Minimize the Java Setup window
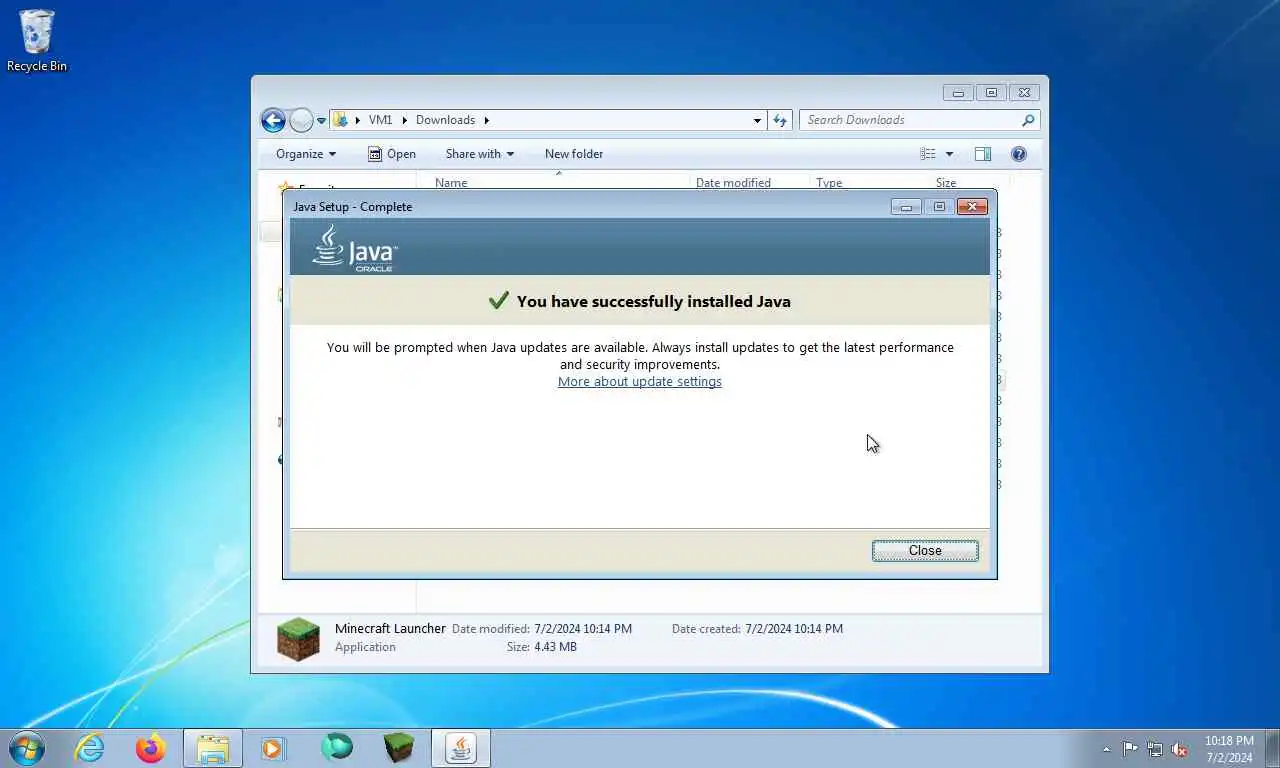This screenshot has height=768, width=1280. point(906,207)
